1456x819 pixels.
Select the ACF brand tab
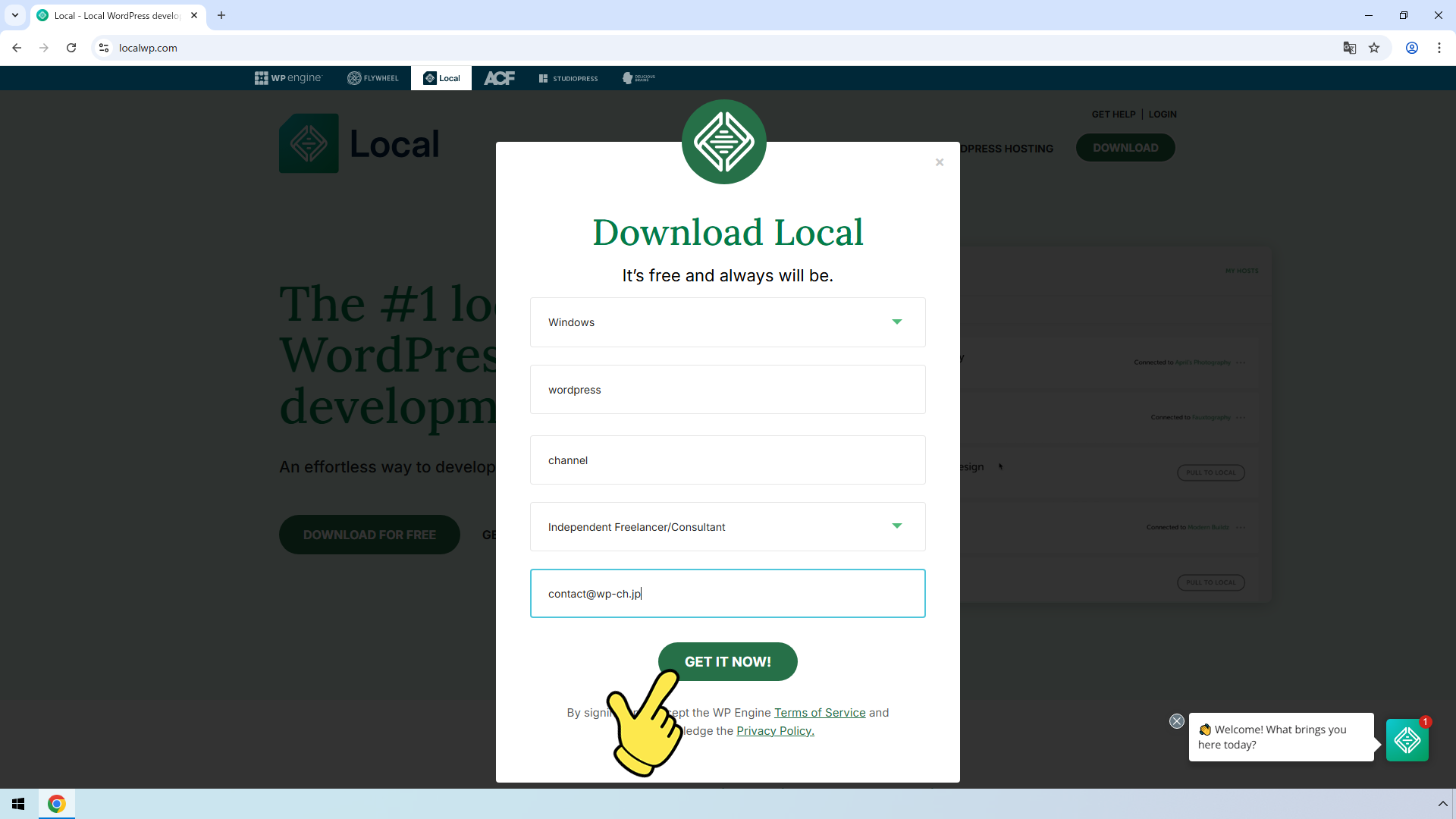499,78
